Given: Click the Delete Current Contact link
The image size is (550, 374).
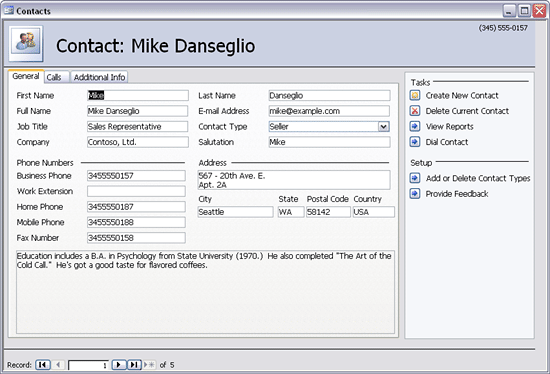Looking at the screenshot, I should point(467,111).
